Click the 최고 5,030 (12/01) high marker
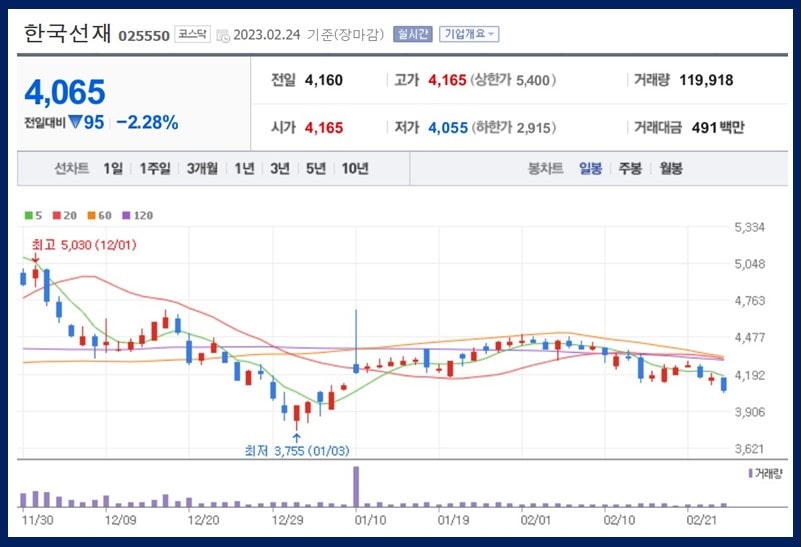801x547 pixels. click(x=84, y=245)
